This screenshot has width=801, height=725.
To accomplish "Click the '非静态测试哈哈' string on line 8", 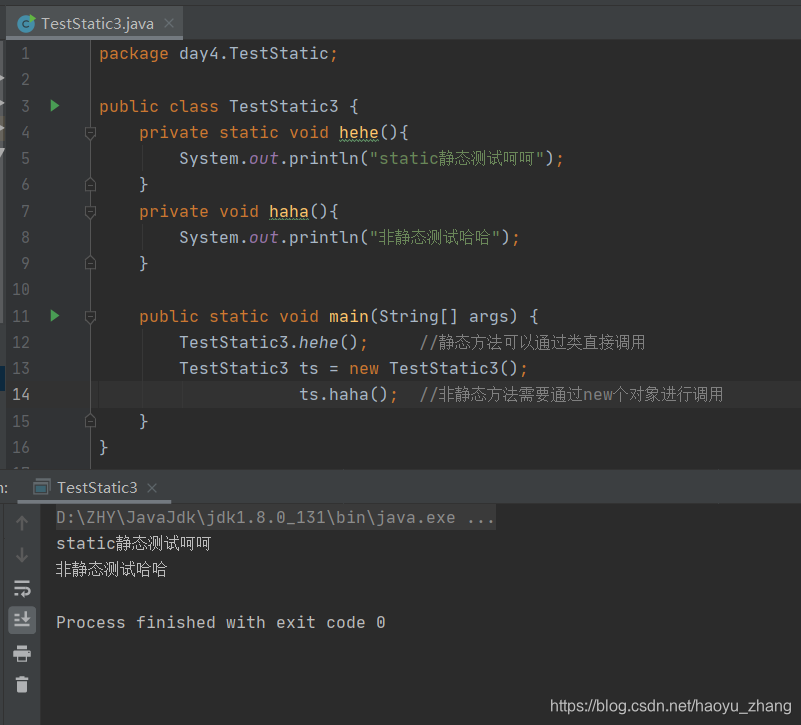I will pos(434,238).
